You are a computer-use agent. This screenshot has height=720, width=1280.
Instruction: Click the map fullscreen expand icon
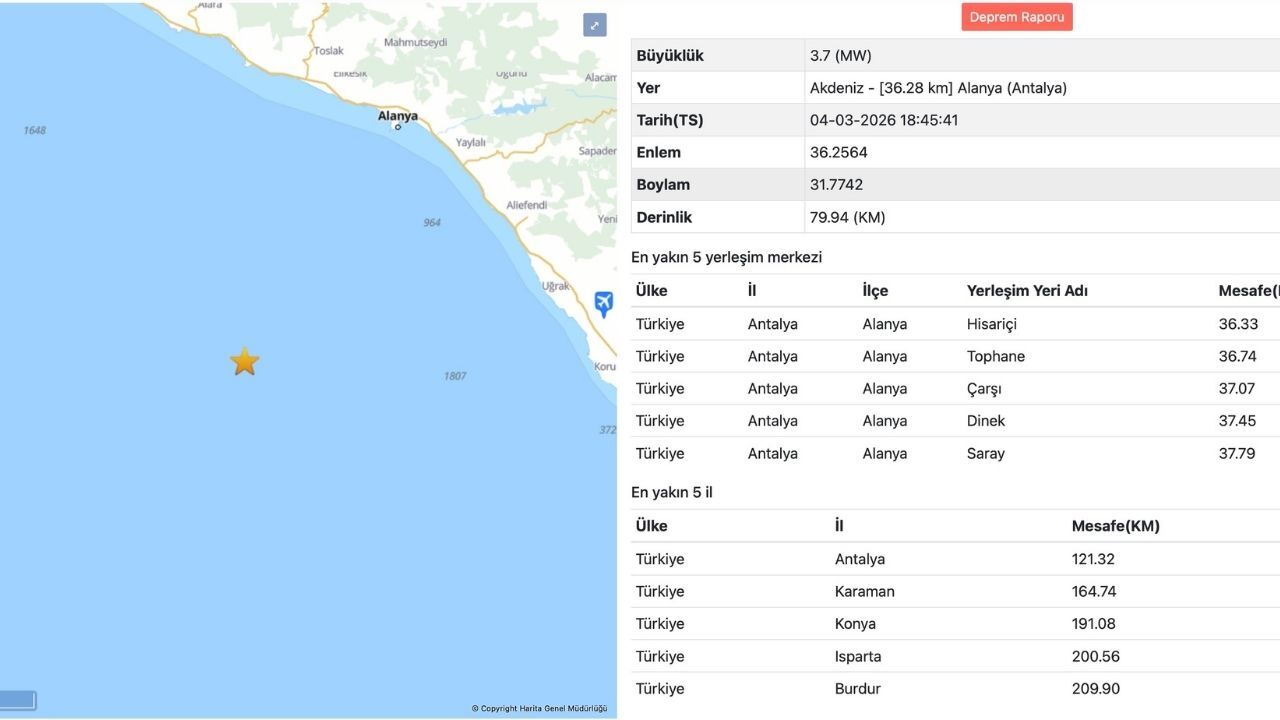click(595, 24)
